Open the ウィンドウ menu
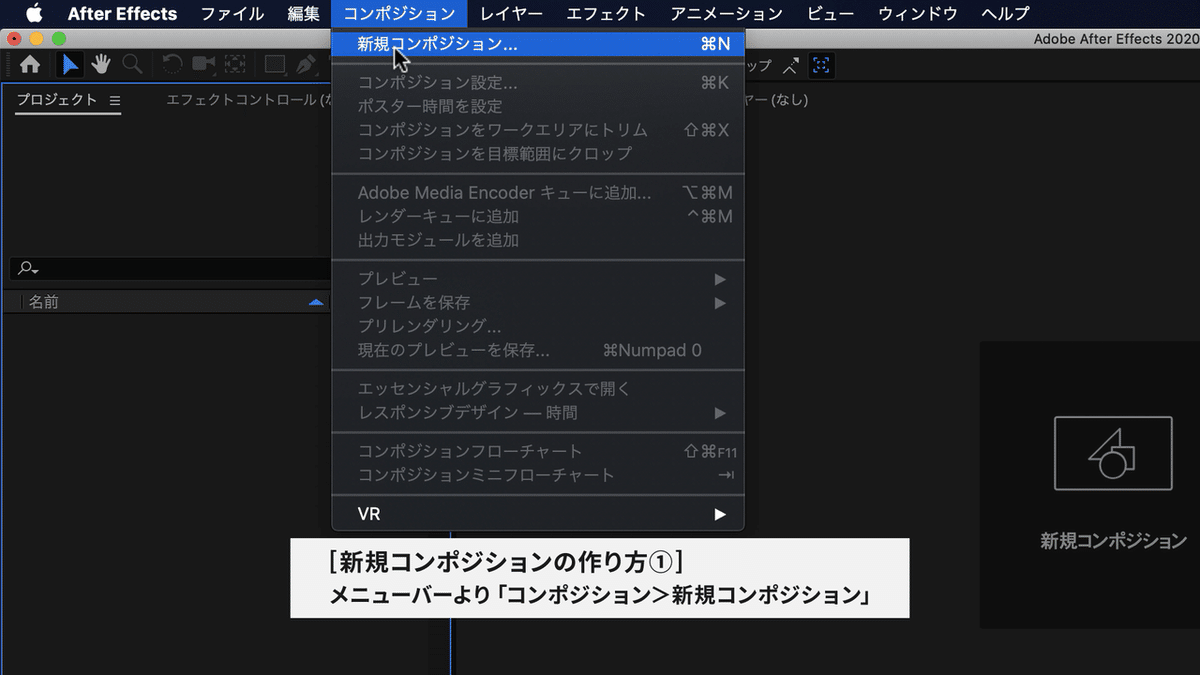 coord(917,14)
